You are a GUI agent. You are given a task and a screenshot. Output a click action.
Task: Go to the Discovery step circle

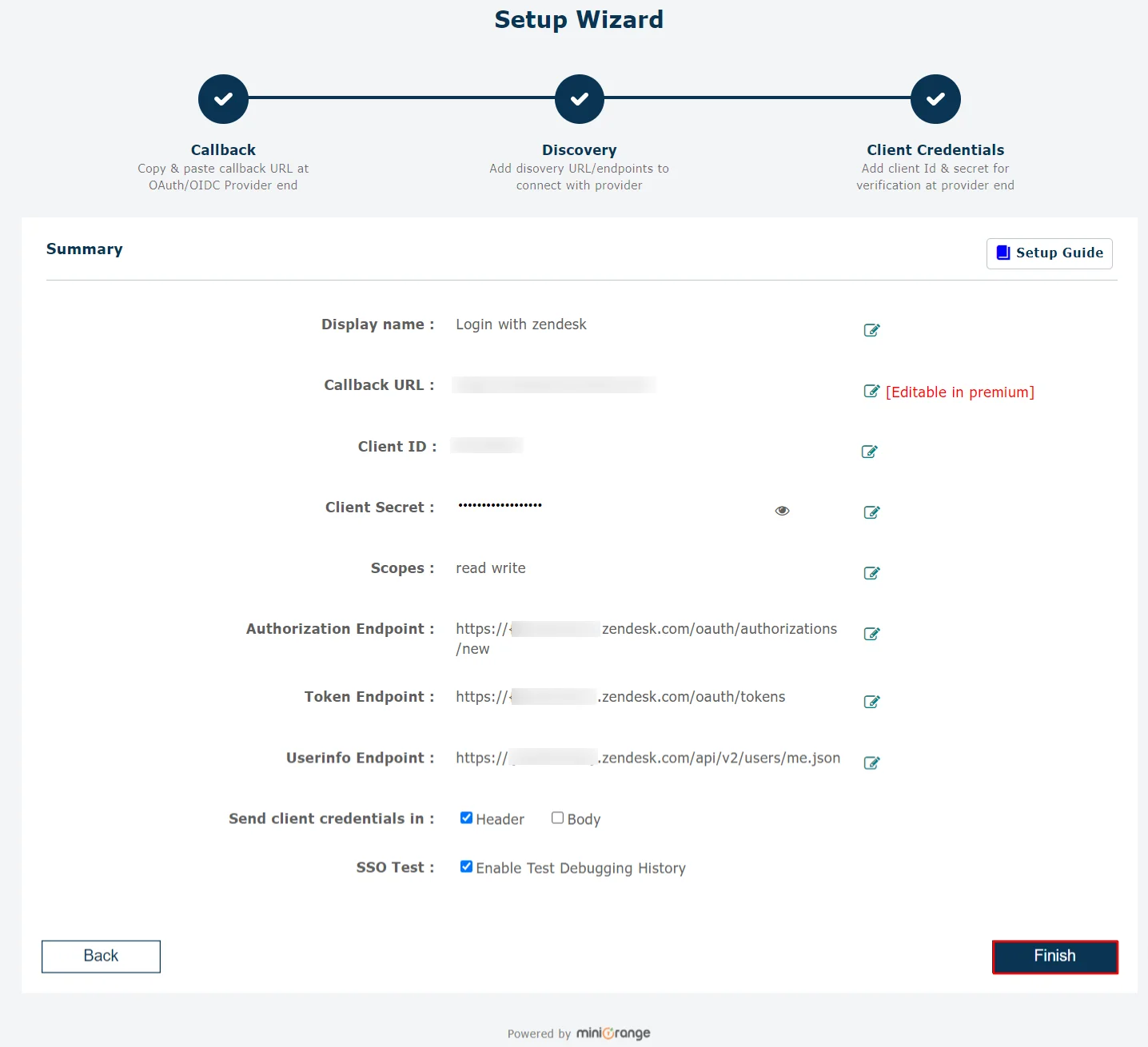[x=579, y=99]
